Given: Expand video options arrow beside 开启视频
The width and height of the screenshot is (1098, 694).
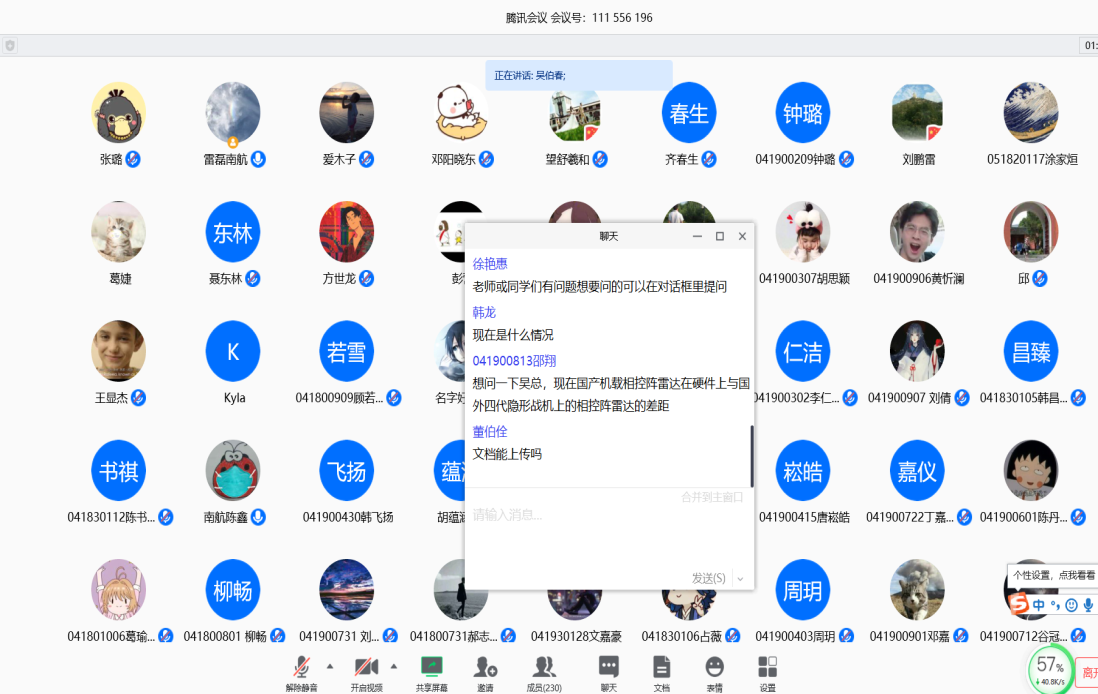Looking at the screenshot, I should 393,665.
